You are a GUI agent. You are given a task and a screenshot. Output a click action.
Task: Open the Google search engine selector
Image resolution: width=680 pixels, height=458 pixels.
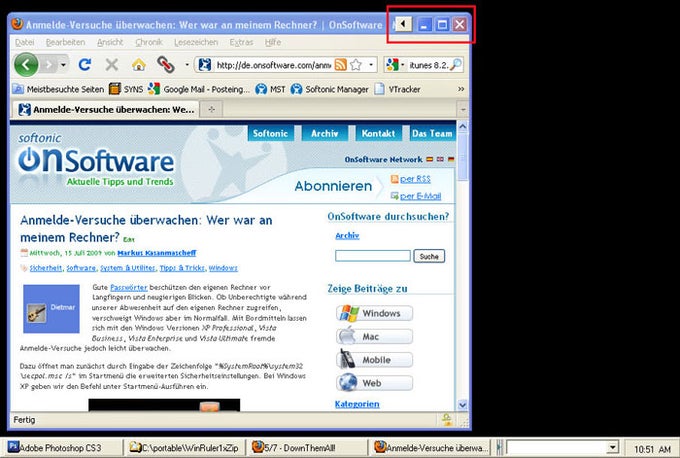[x=395, y=65]
